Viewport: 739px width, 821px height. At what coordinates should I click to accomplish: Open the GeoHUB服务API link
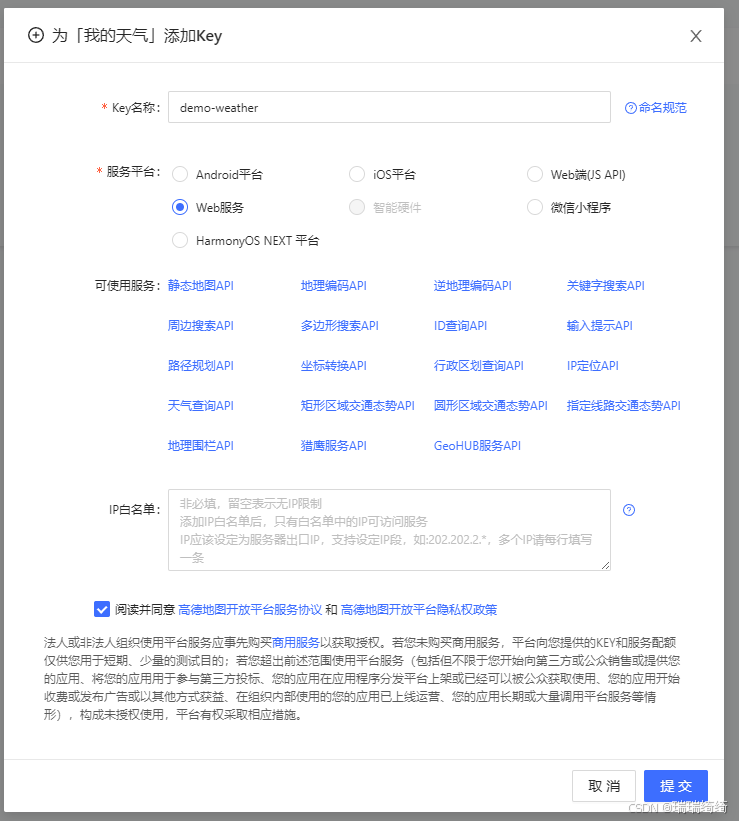477,446
